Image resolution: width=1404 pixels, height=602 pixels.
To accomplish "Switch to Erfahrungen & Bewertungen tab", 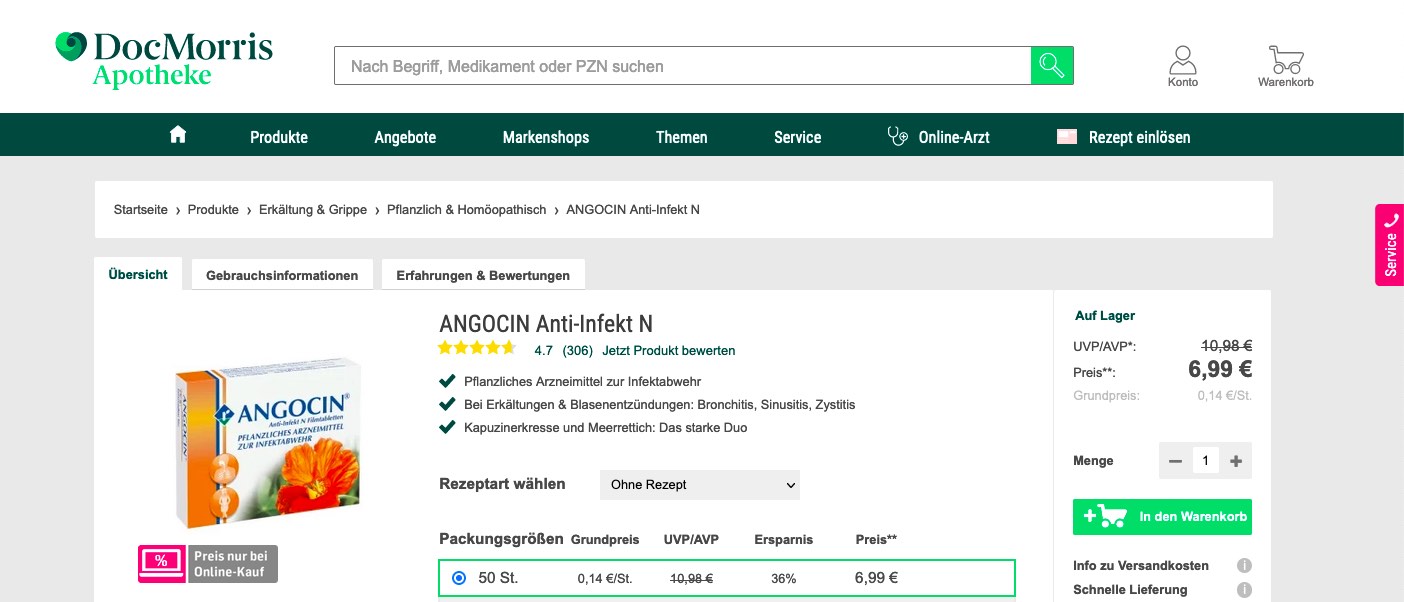I will coord(483,275).
